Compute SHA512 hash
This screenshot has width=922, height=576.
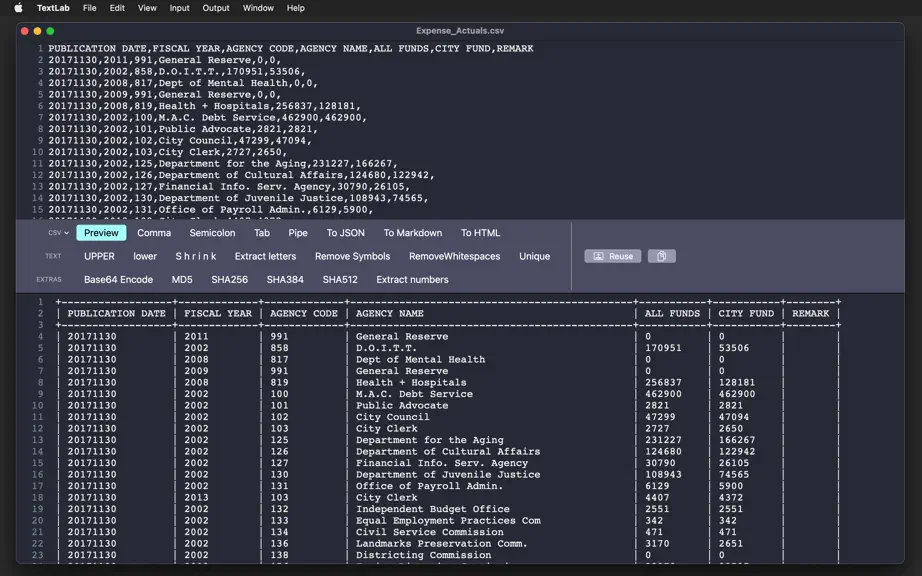pyautogui.click(x=340, y=280)
